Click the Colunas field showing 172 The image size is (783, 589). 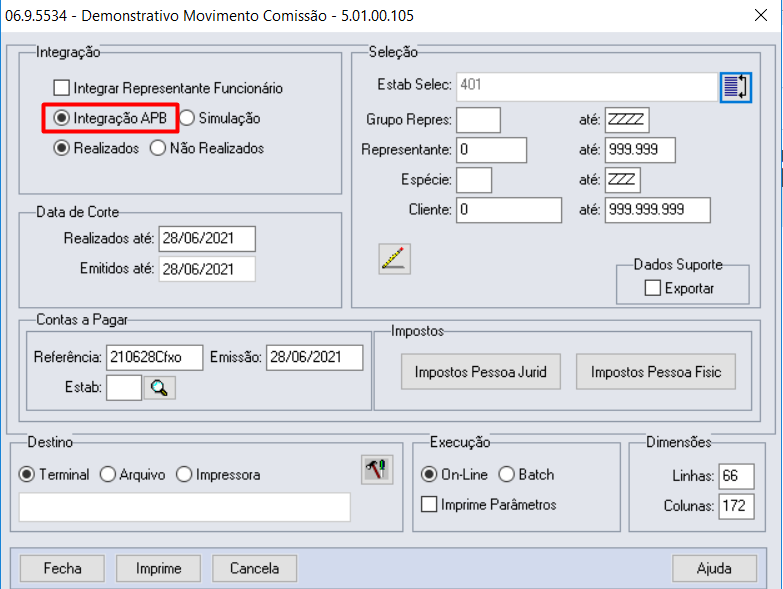[737, 506]
